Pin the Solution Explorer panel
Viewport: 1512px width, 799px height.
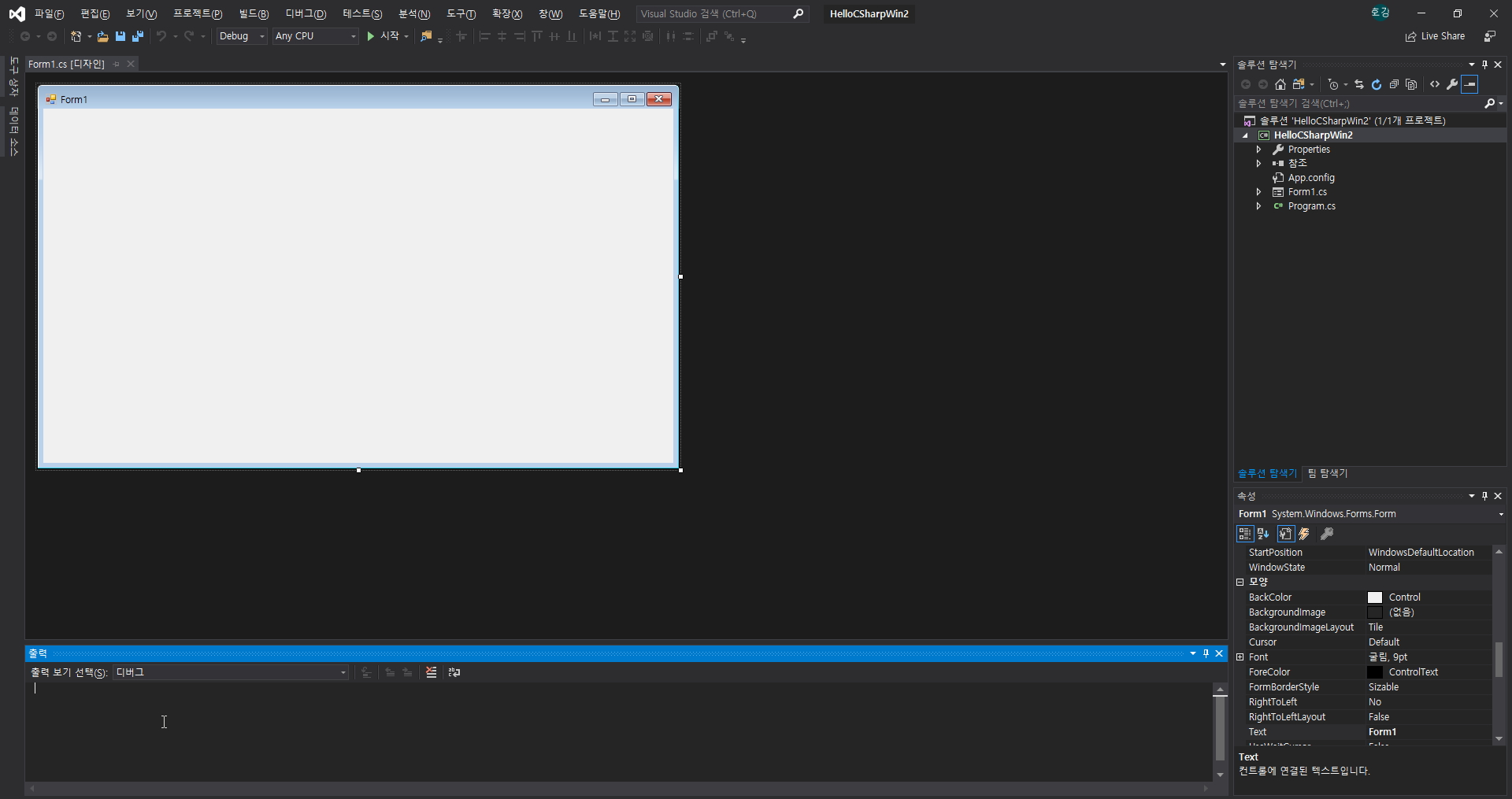click(x=1485, y=65)
